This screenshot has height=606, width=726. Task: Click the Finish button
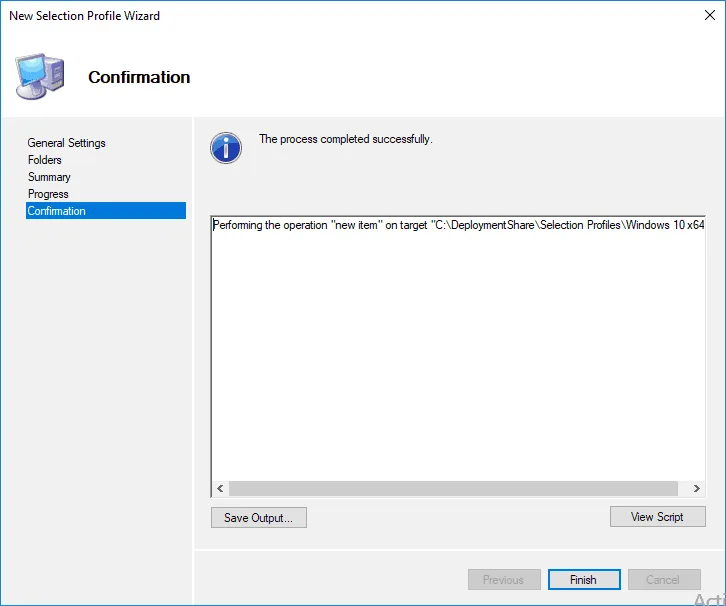584,580
